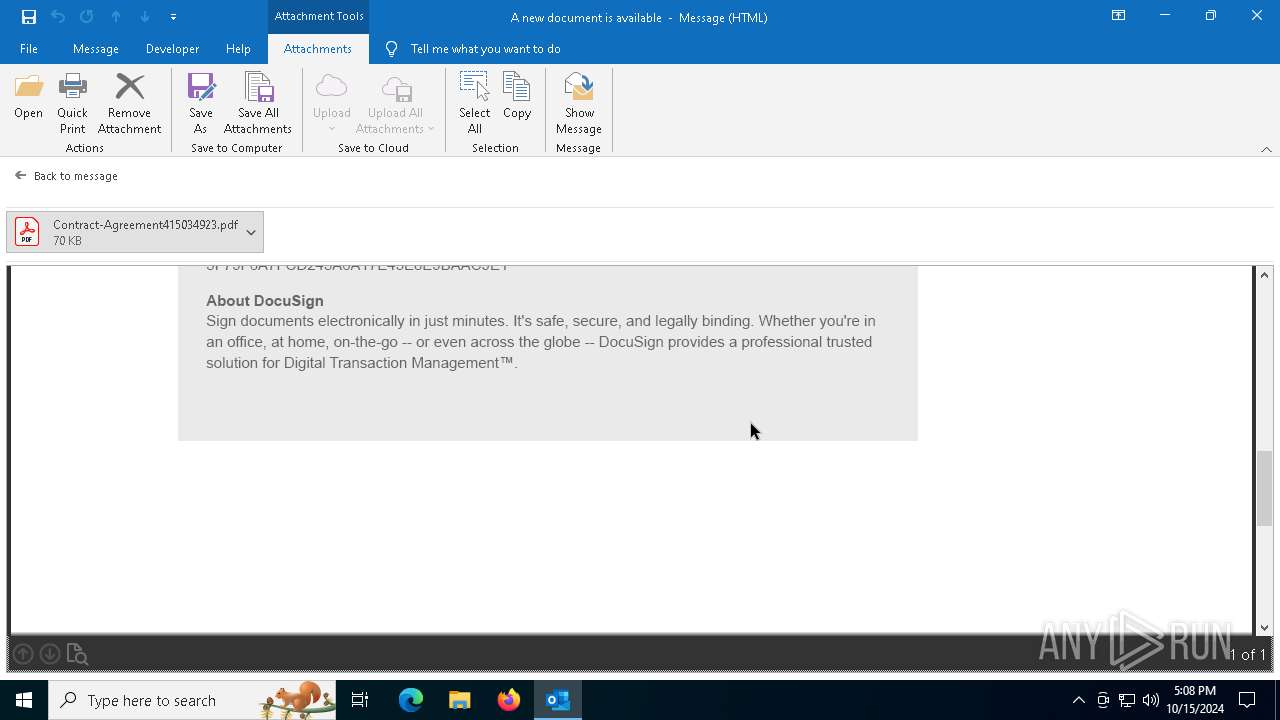The width and height of the screenshot is (1280, 720).
Task: Open Windows Start menu
Action: point(24,700)
